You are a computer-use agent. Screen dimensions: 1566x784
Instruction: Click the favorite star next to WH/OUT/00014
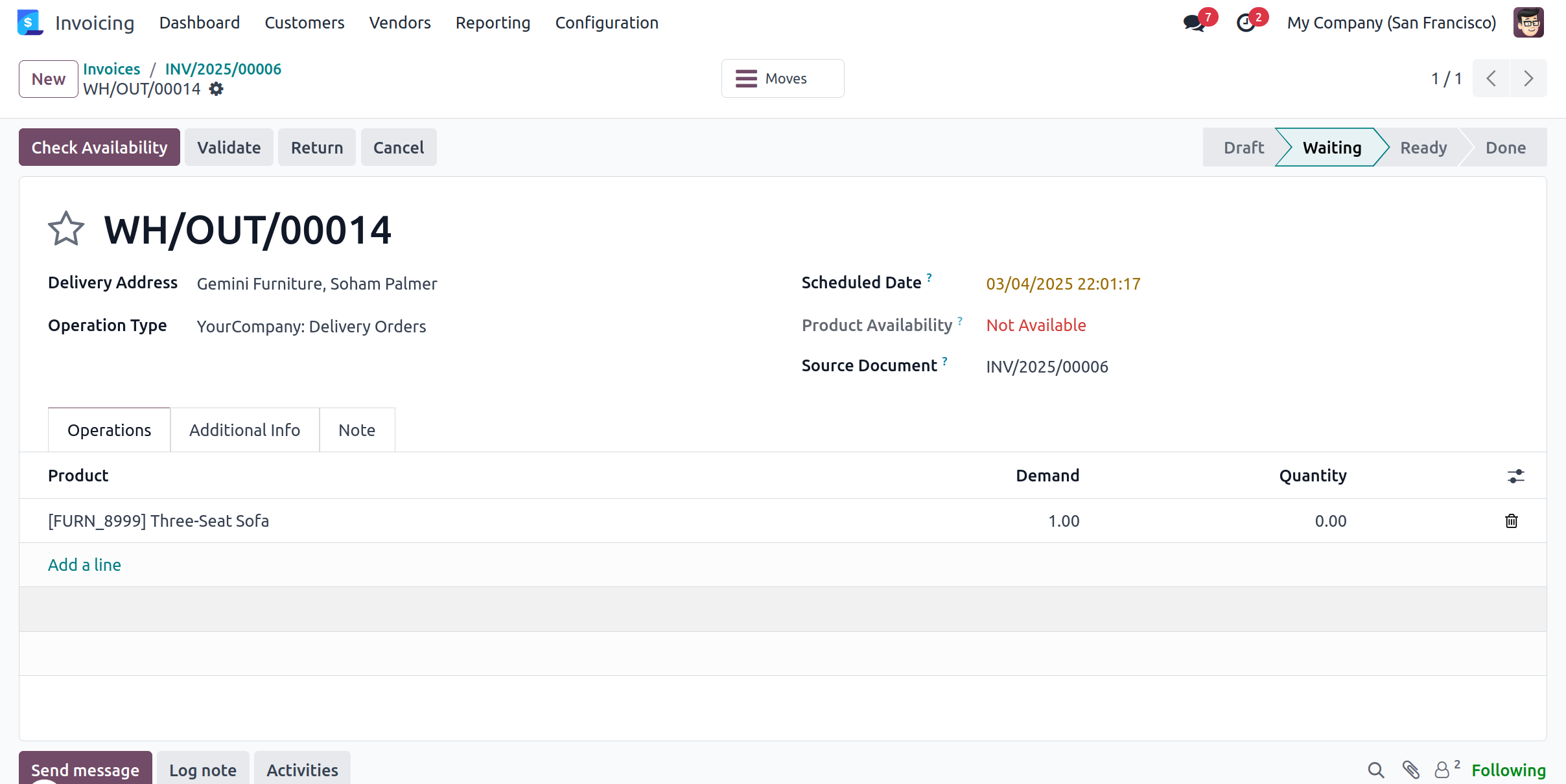pyautogui.click(x=66, y=229)
